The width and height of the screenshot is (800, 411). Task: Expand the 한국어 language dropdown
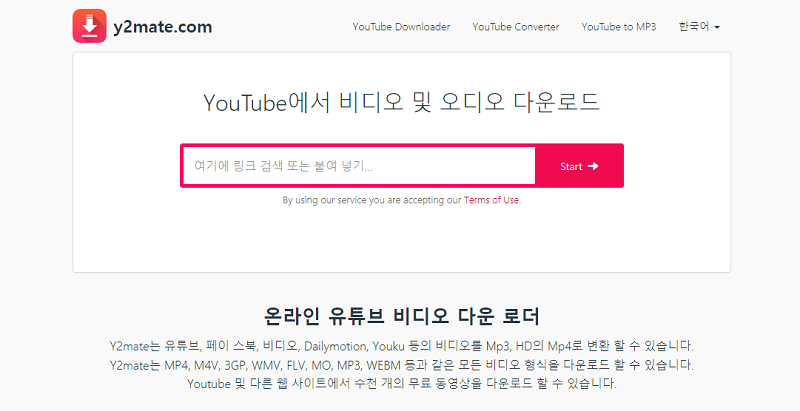click(699, 27)
